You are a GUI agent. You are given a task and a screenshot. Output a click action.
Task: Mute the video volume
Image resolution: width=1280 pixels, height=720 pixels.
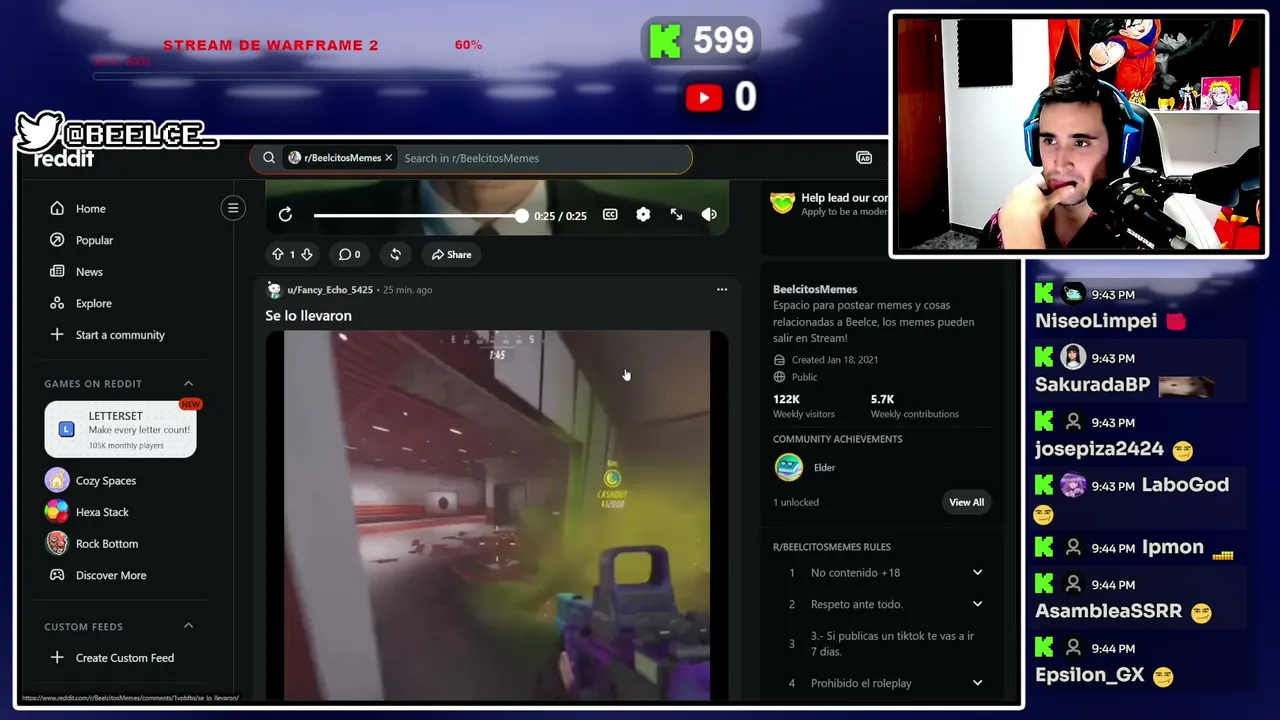click(x=709, y=215)
